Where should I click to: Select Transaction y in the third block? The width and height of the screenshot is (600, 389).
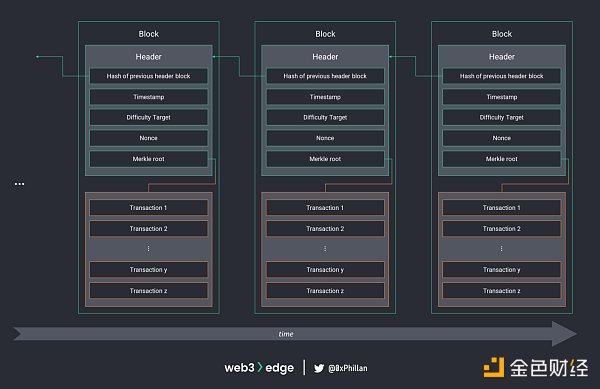point(502,270)
